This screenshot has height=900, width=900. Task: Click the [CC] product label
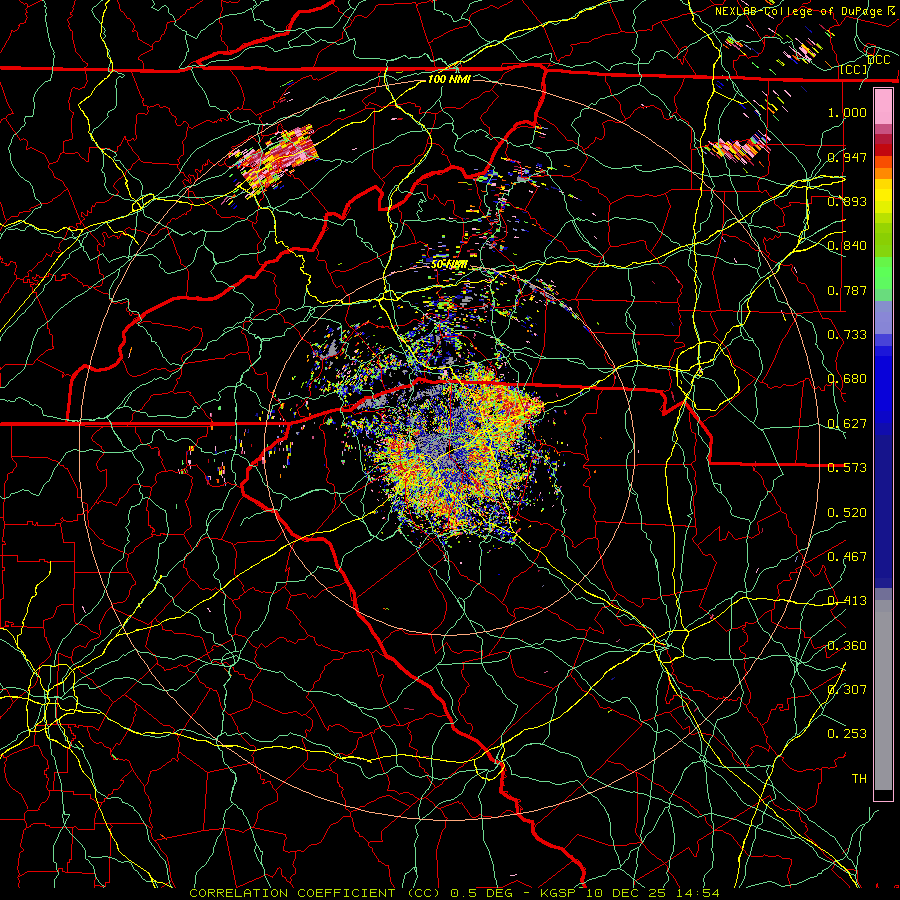tap(853, 69)
